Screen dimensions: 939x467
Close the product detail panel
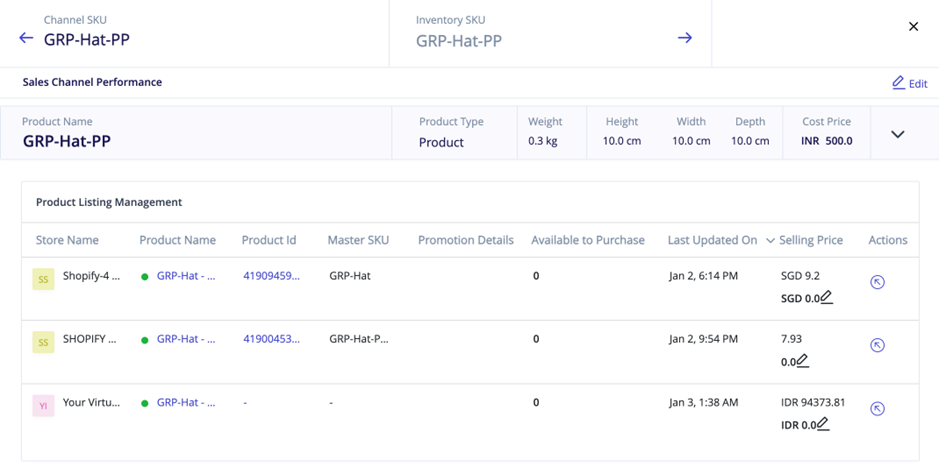(x=913, y=26)
